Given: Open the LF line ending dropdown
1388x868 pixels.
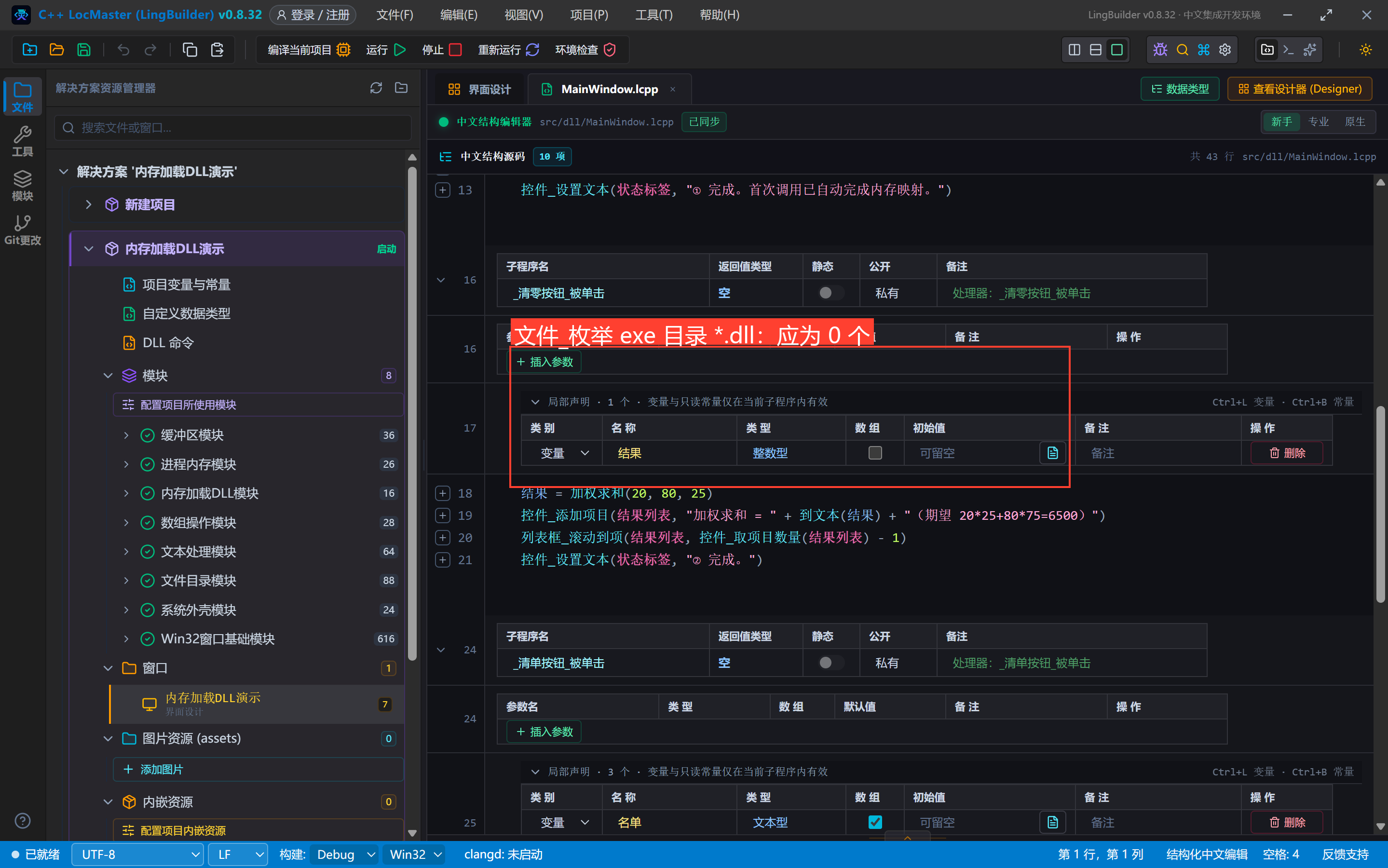Looking at the screenshot, I should click(238, 854).
